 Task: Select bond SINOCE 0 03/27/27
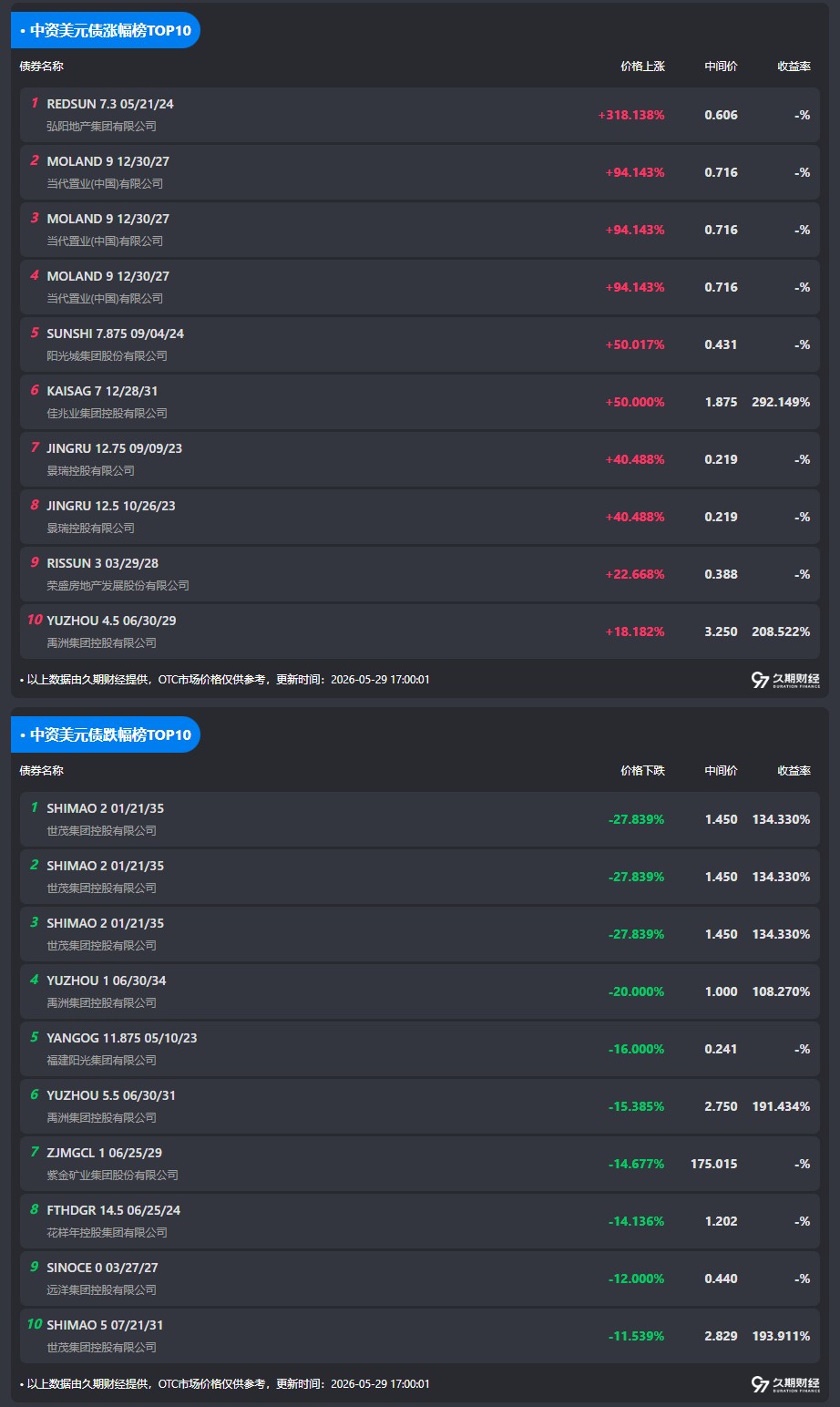(x=103, y=1268)
